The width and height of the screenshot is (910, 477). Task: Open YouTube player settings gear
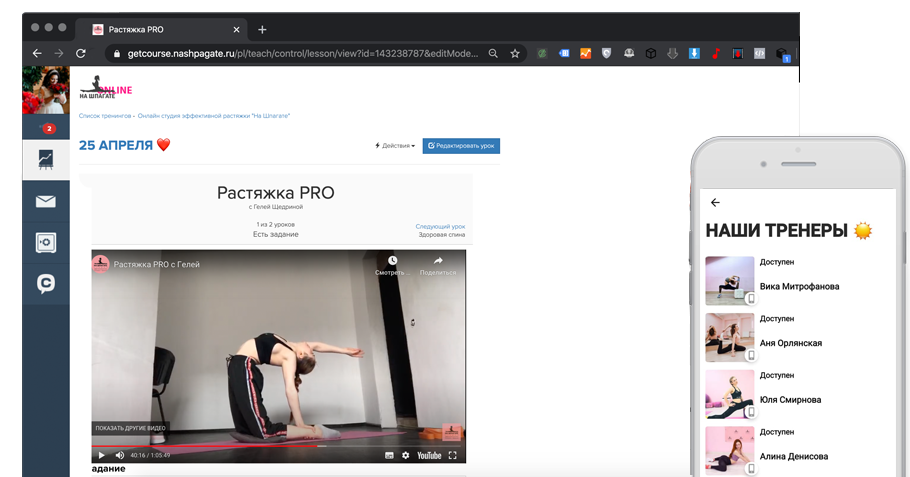pyautogui.click(x=406, y=456)
